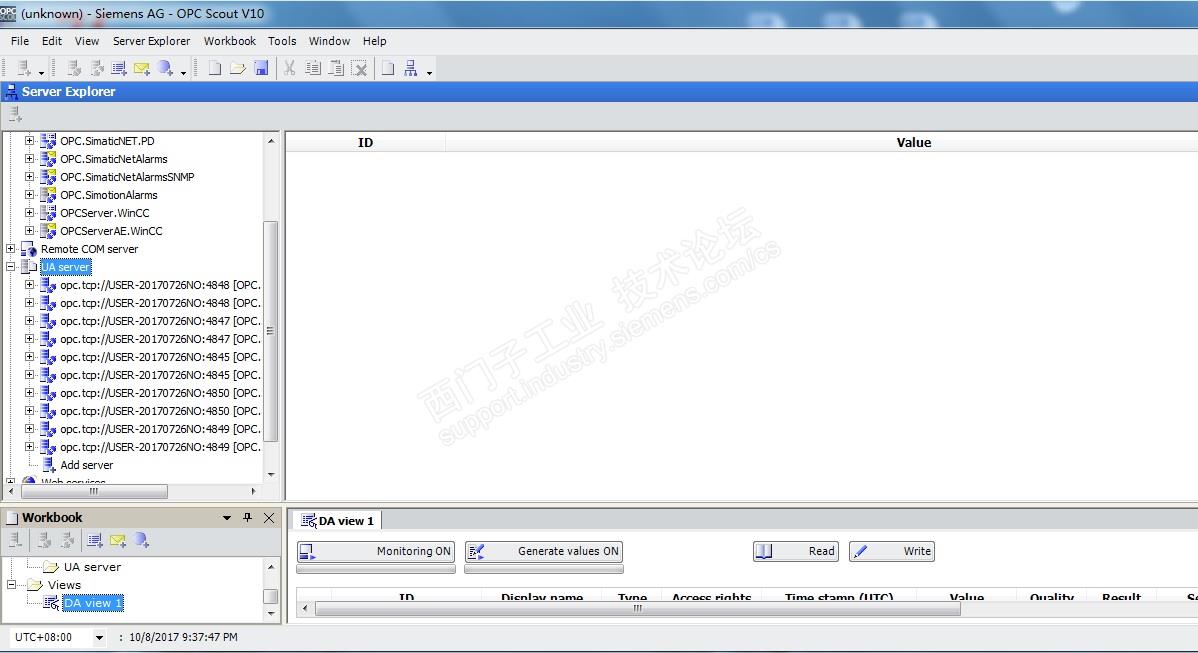Image resolution: width=1198 pixels, height=653 pixels.
Task: Open the Window menu
Action: coord(329,41)
